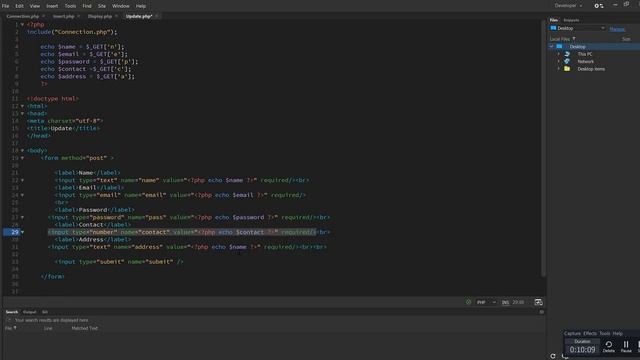Switch to the Display.php tab

click(100, 16)
